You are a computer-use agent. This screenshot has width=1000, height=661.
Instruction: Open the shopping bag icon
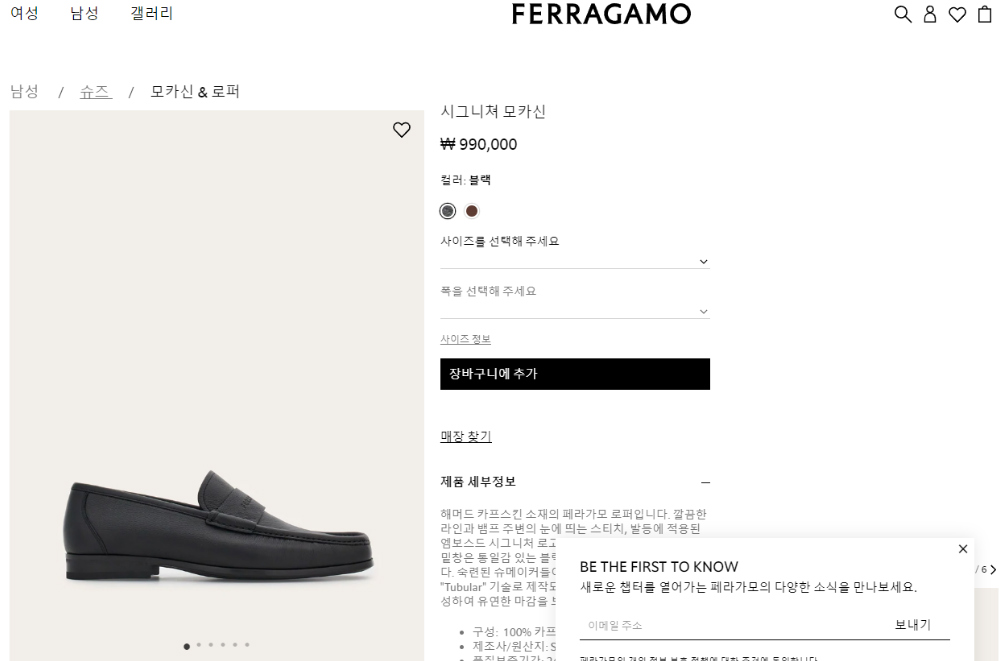point(985,14)
